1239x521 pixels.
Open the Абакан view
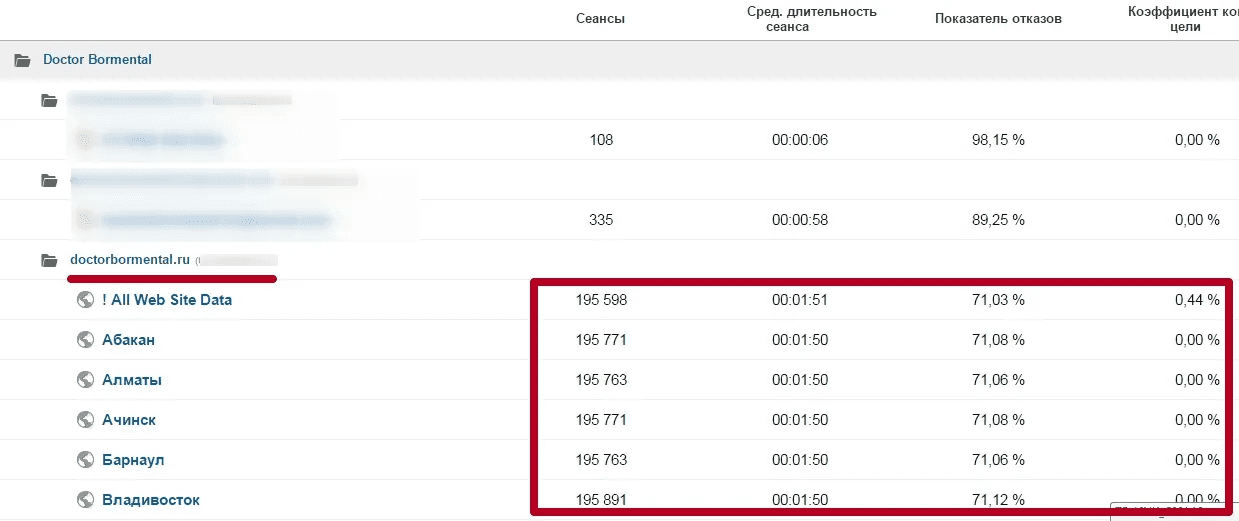[x=128, y=340]
